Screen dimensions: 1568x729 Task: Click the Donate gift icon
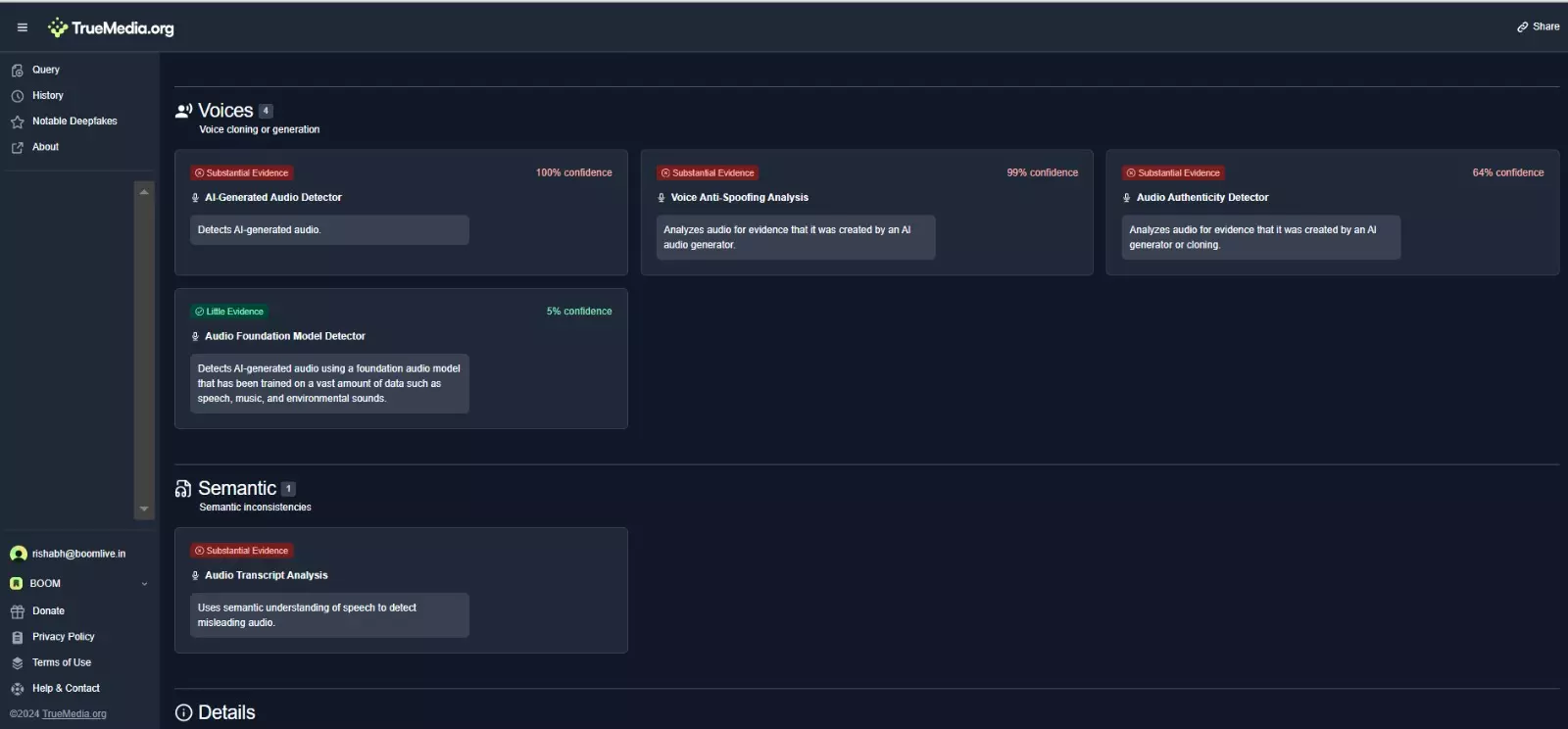point(17,611)
